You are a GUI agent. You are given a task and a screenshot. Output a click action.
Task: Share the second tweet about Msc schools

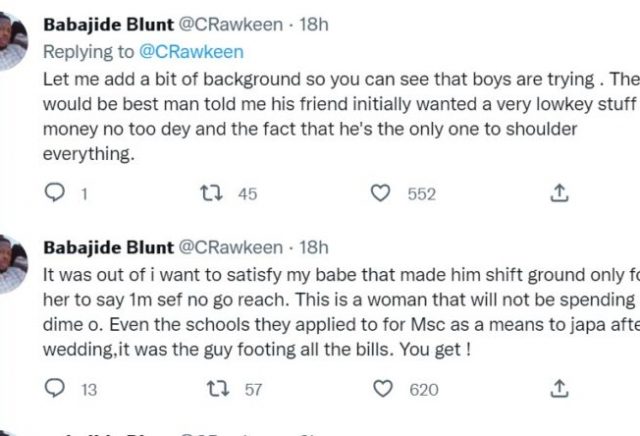coord(560,388)
